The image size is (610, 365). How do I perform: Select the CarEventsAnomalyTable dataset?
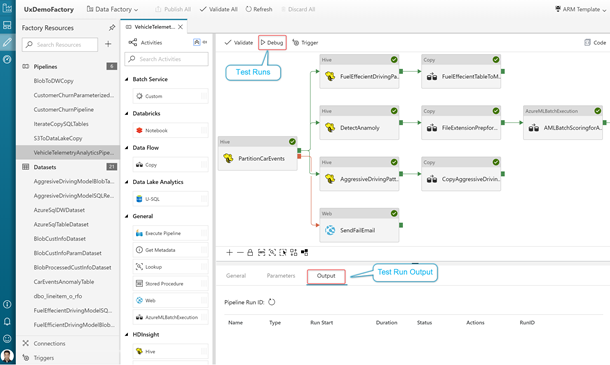click(64, 282)
